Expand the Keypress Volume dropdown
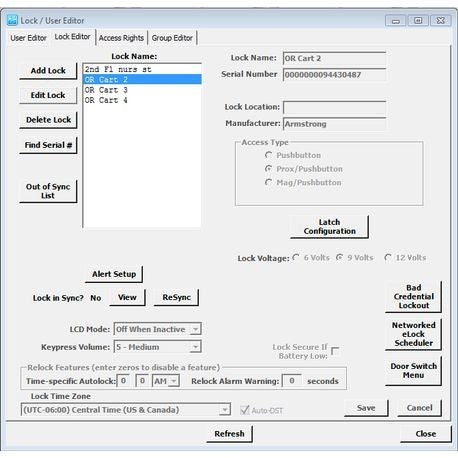458x458 pixels. pyautogui.click(x=196, y=347)
